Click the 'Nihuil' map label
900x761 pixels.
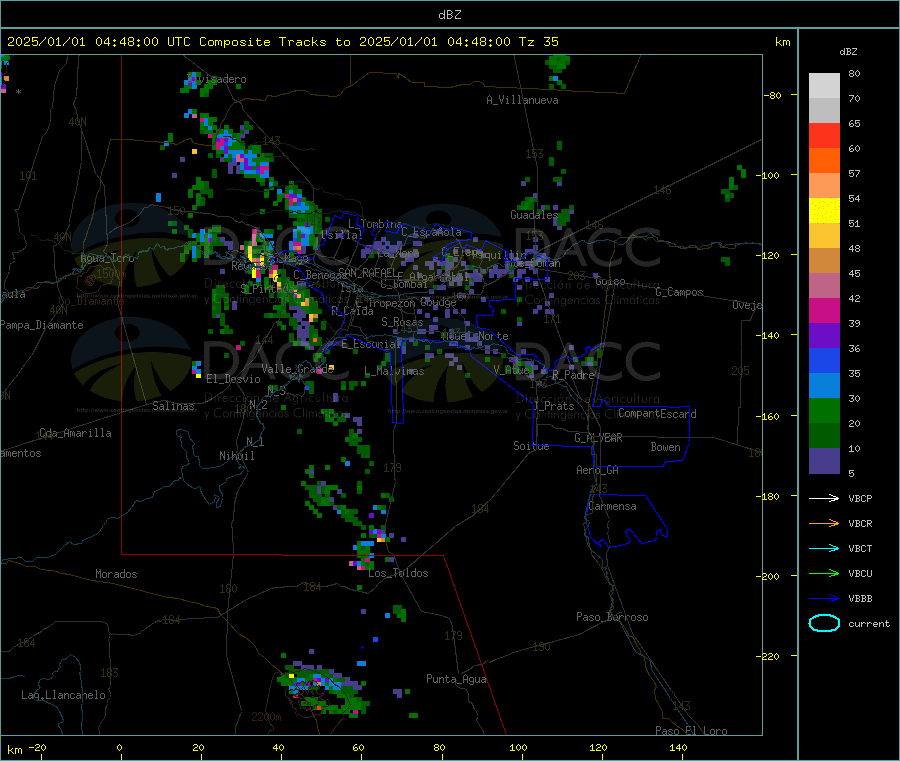[237, 456]
